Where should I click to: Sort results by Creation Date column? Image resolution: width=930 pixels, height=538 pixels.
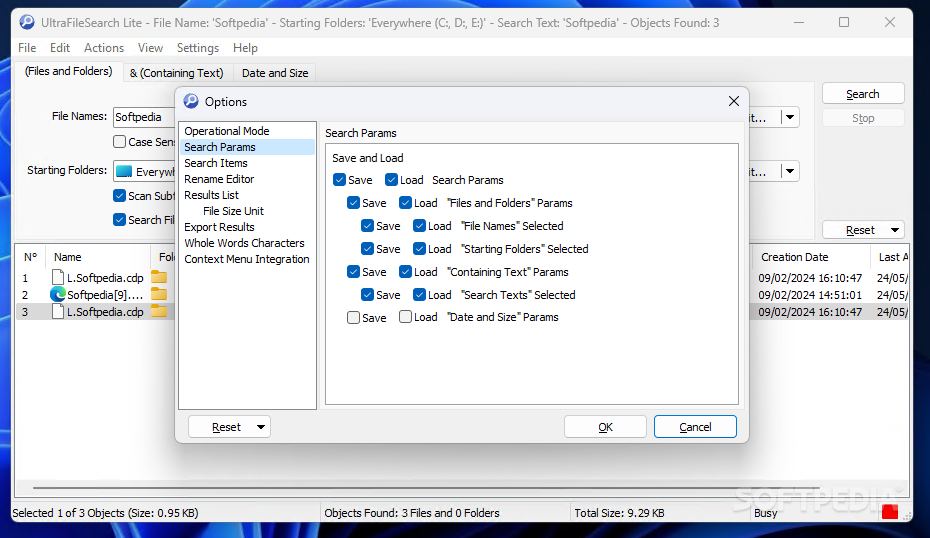(x=795, y=257)
